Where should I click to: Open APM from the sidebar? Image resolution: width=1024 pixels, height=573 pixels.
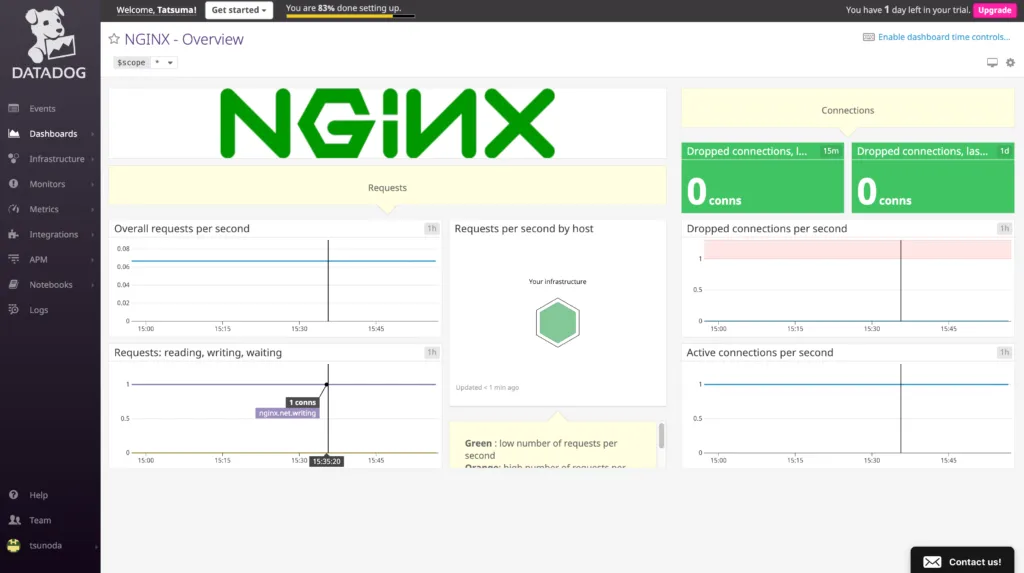pos(38,259)
